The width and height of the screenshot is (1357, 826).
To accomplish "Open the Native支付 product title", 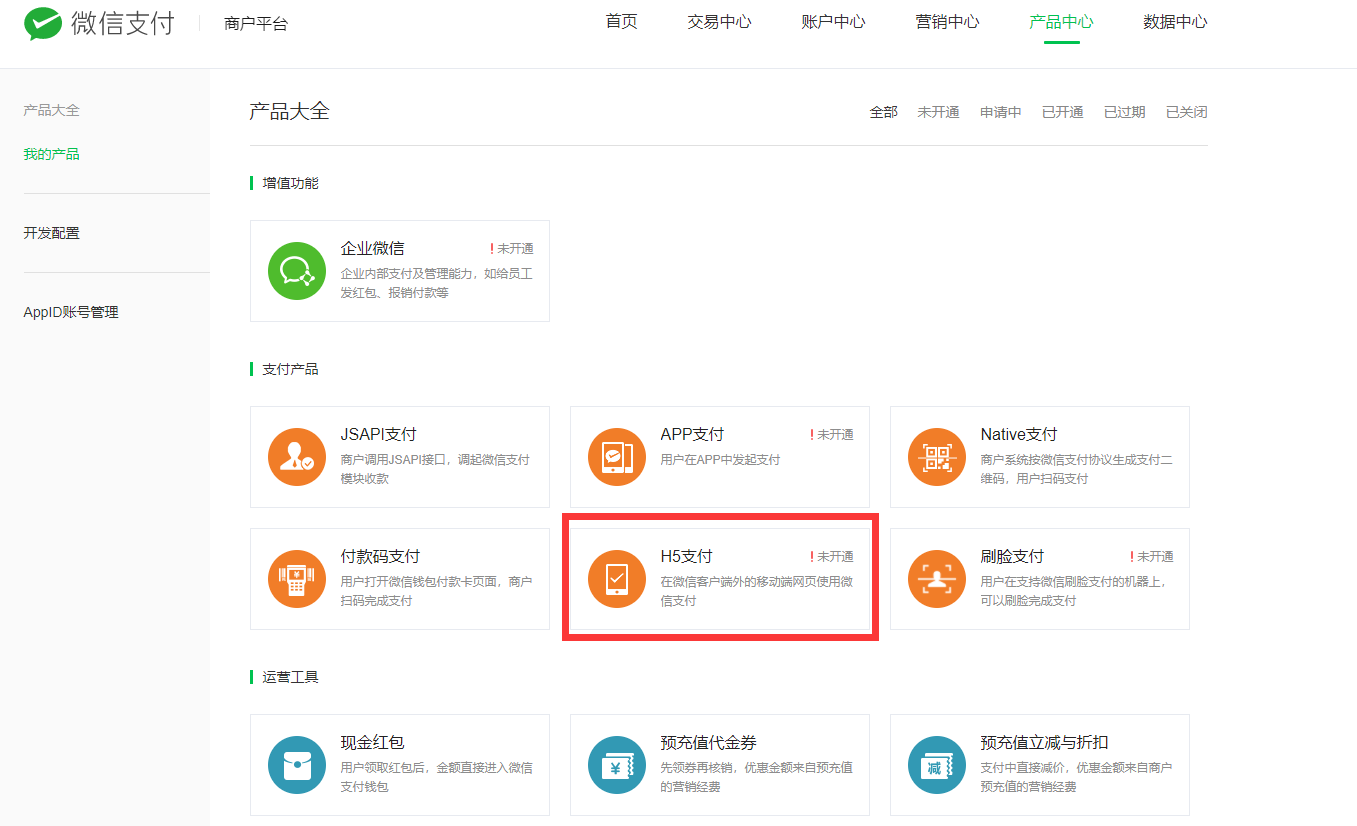I will [1019, 434].
